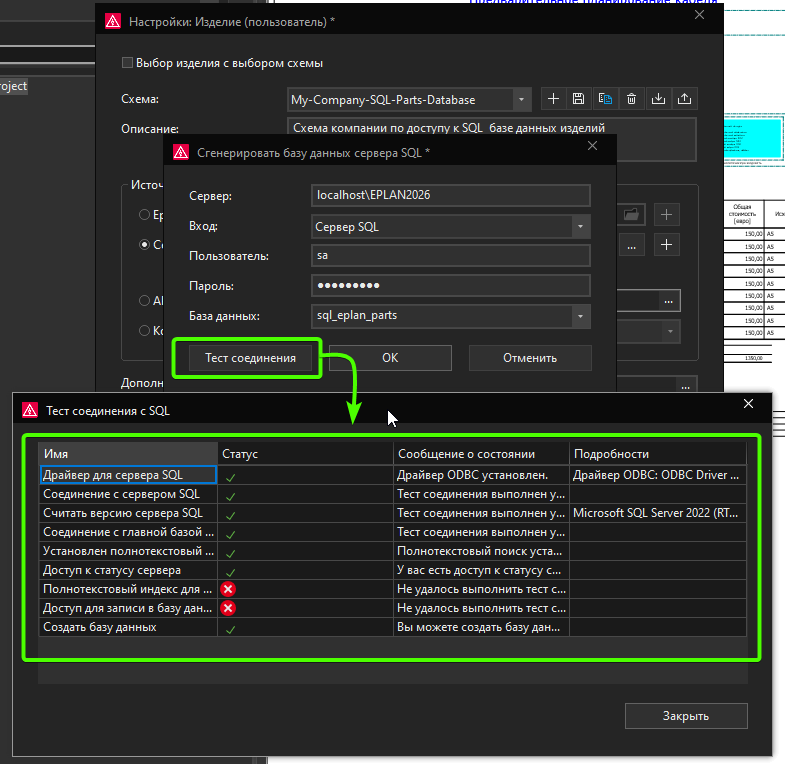Click the export scheme upload icon

pyautogui.click(x=684, y=99)
